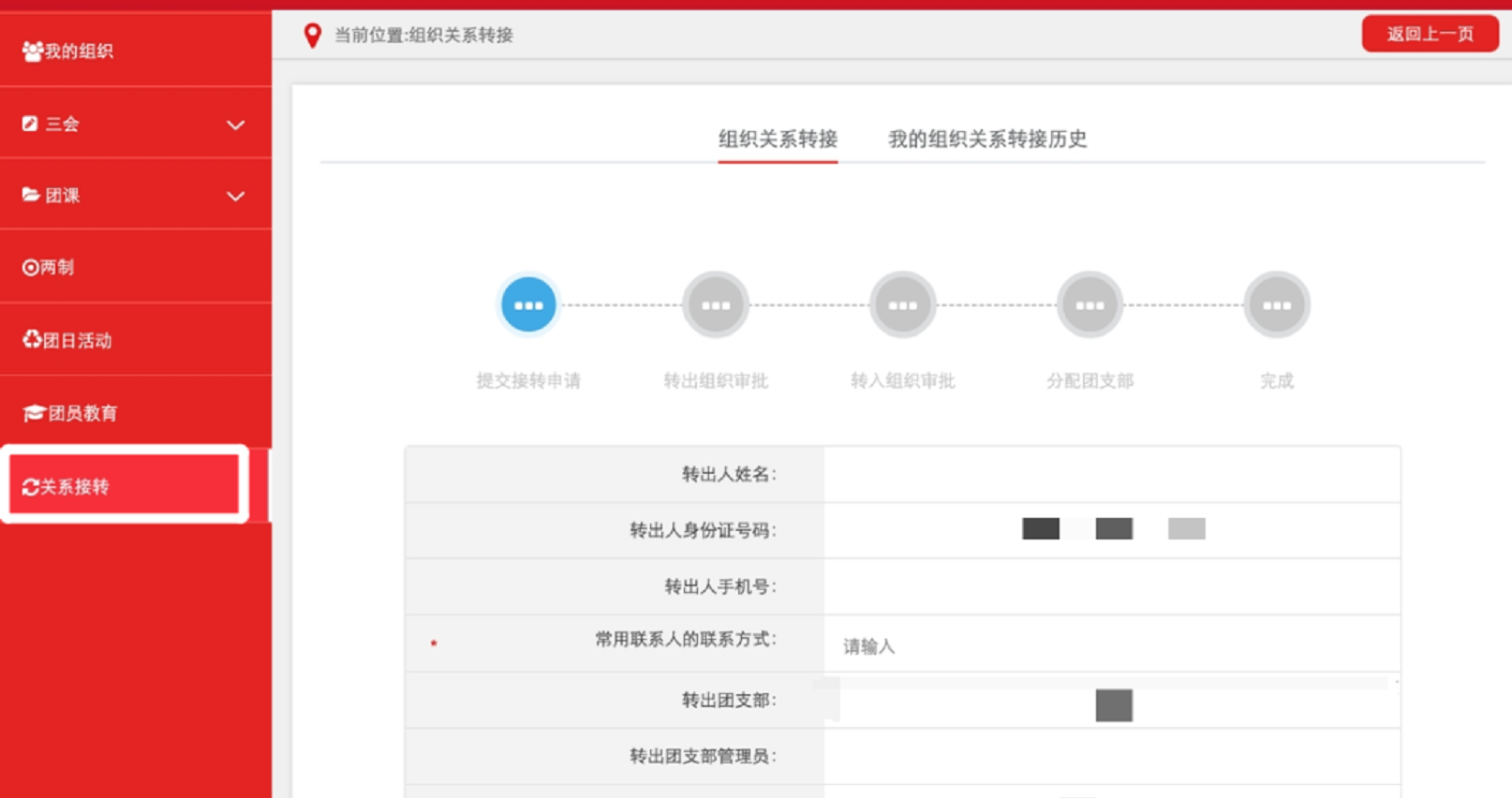The image size is (1512, 798).
Task: Click the 分配团支部 step circle
Action: [x=1090, y=305]
